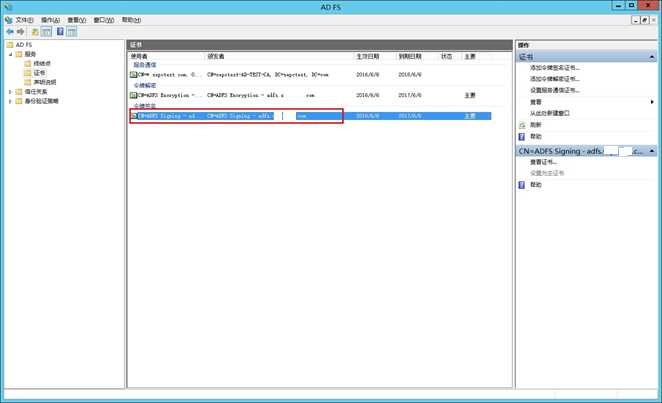Click the 终结点 folder icon

(x=28, y=63)
